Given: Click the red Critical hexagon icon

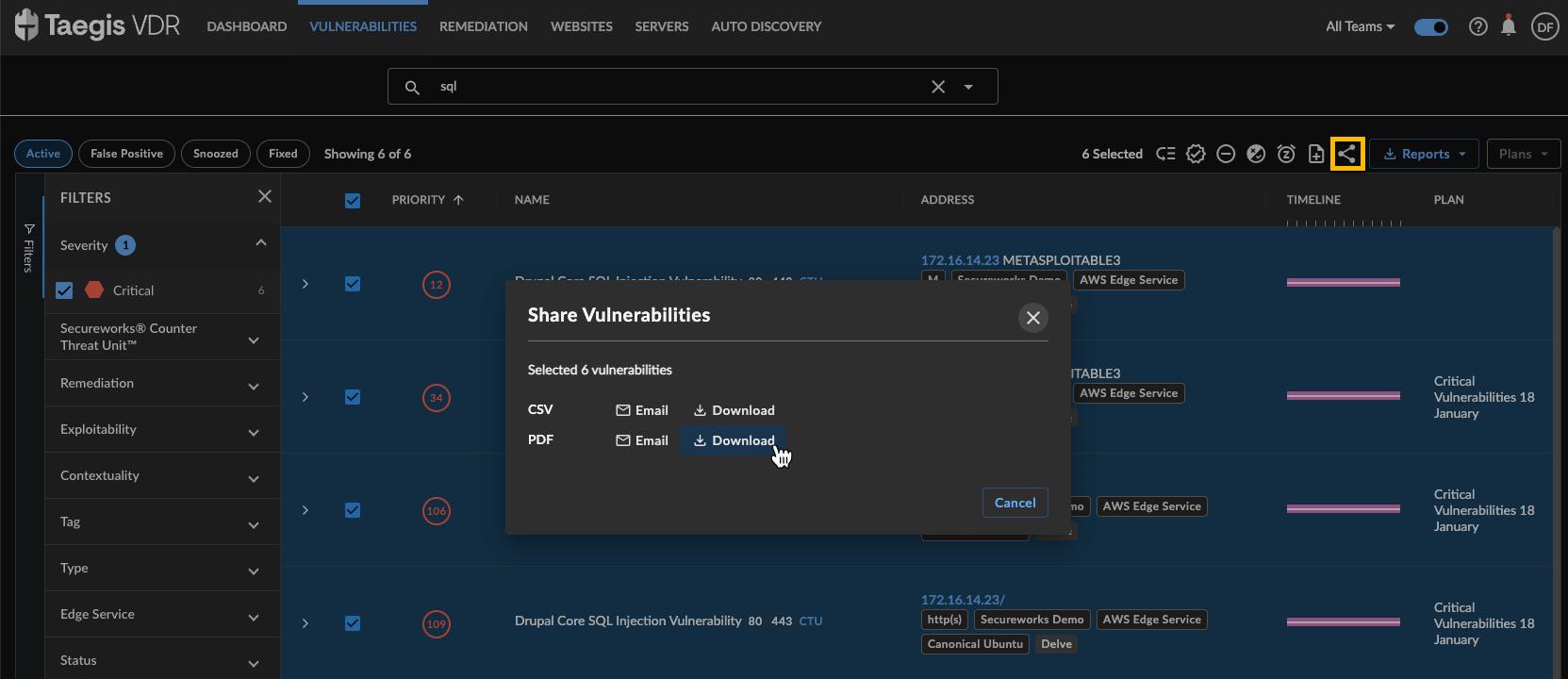Looking at the screenshot, I should coord(94,290).
